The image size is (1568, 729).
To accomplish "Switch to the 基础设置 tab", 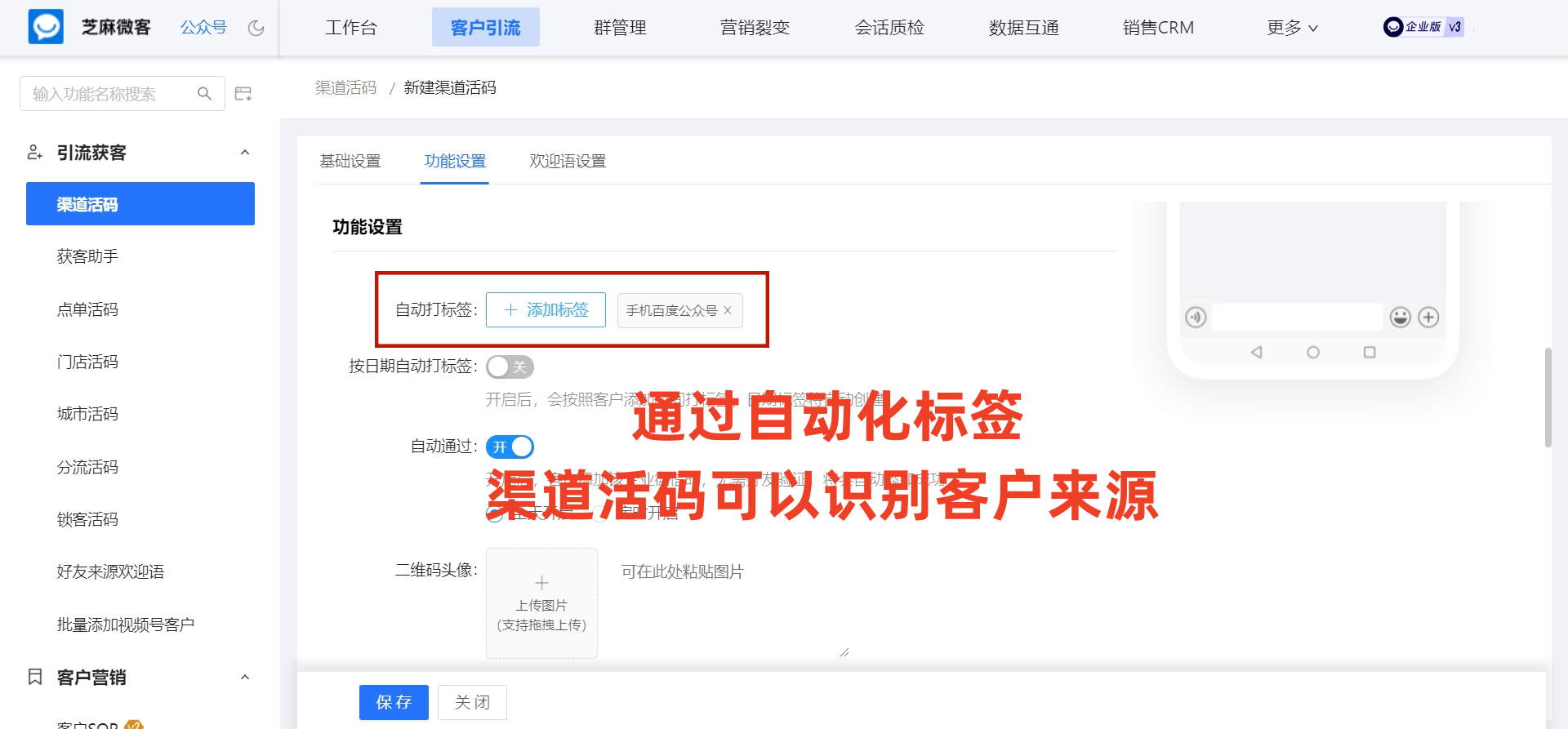I will (350, 162).
